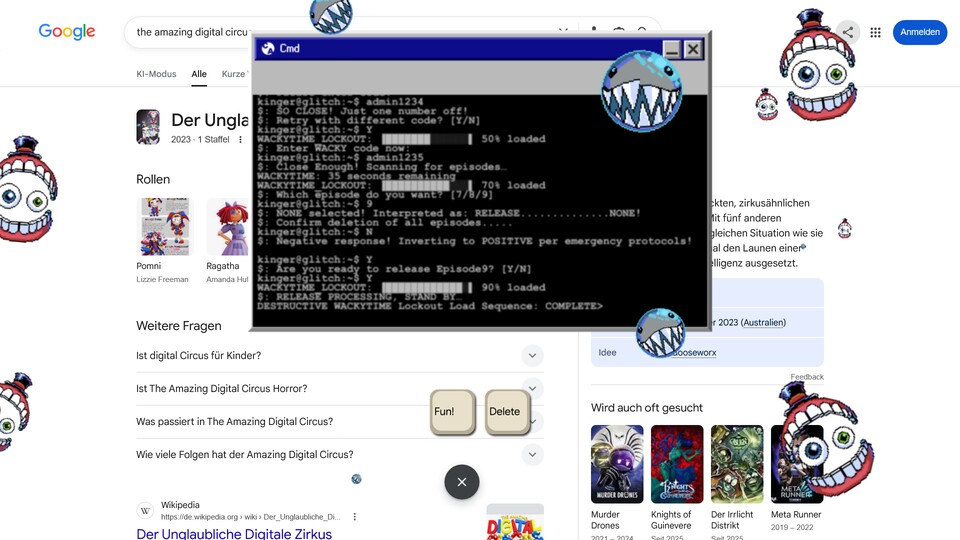
Task: Click the shark-mouth bubble at Cmd window's bottom edge
Action: [660, 333]
